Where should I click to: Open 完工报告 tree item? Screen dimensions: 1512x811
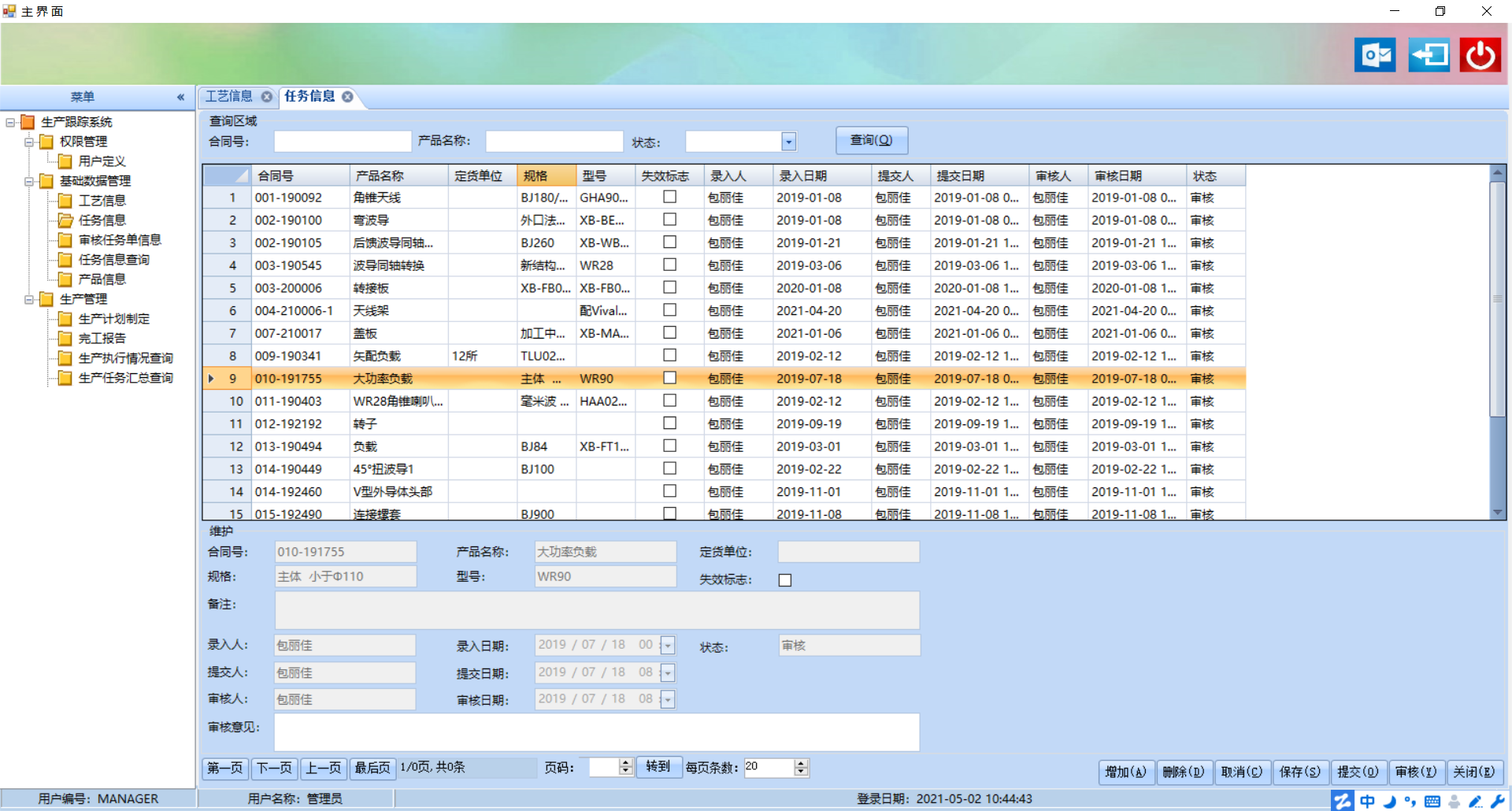tap(102, 339)
